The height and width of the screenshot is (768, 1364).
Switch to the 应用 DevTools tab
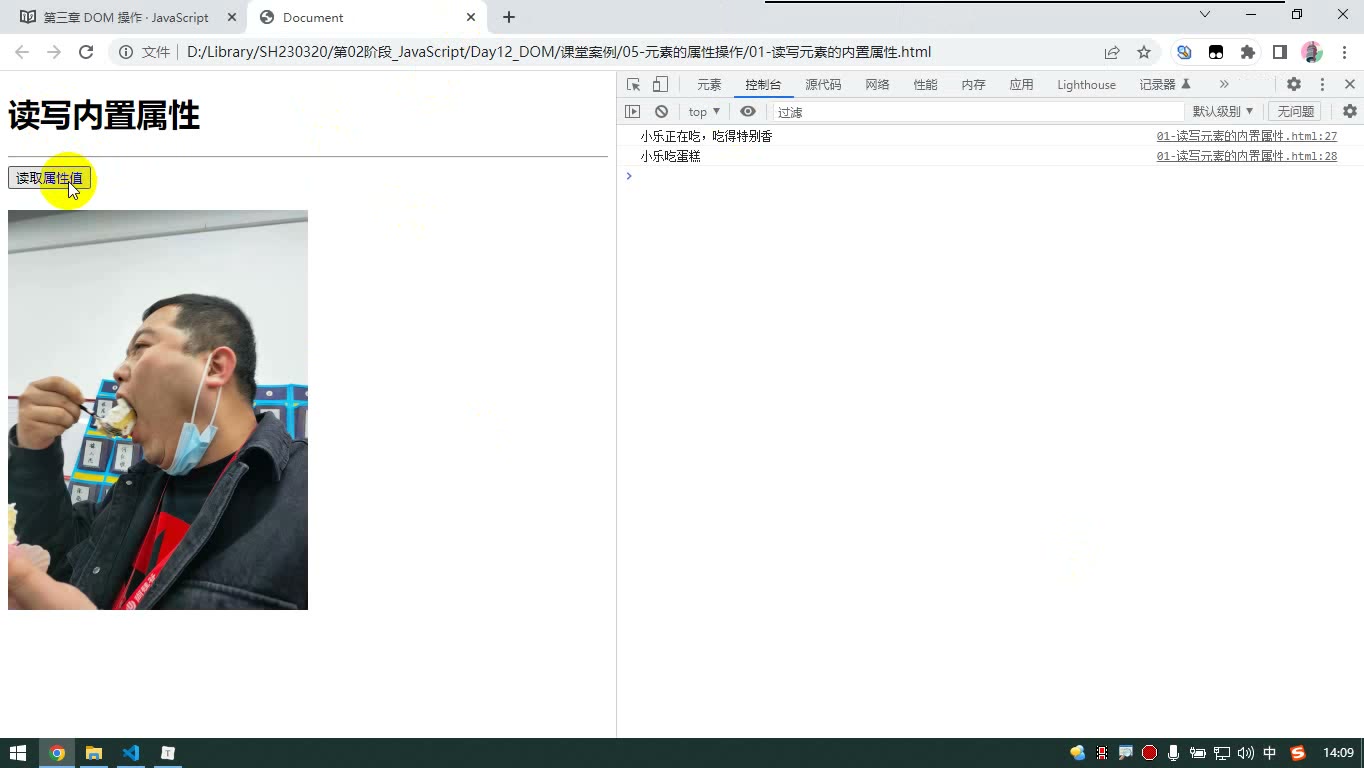pos(1021,85)
